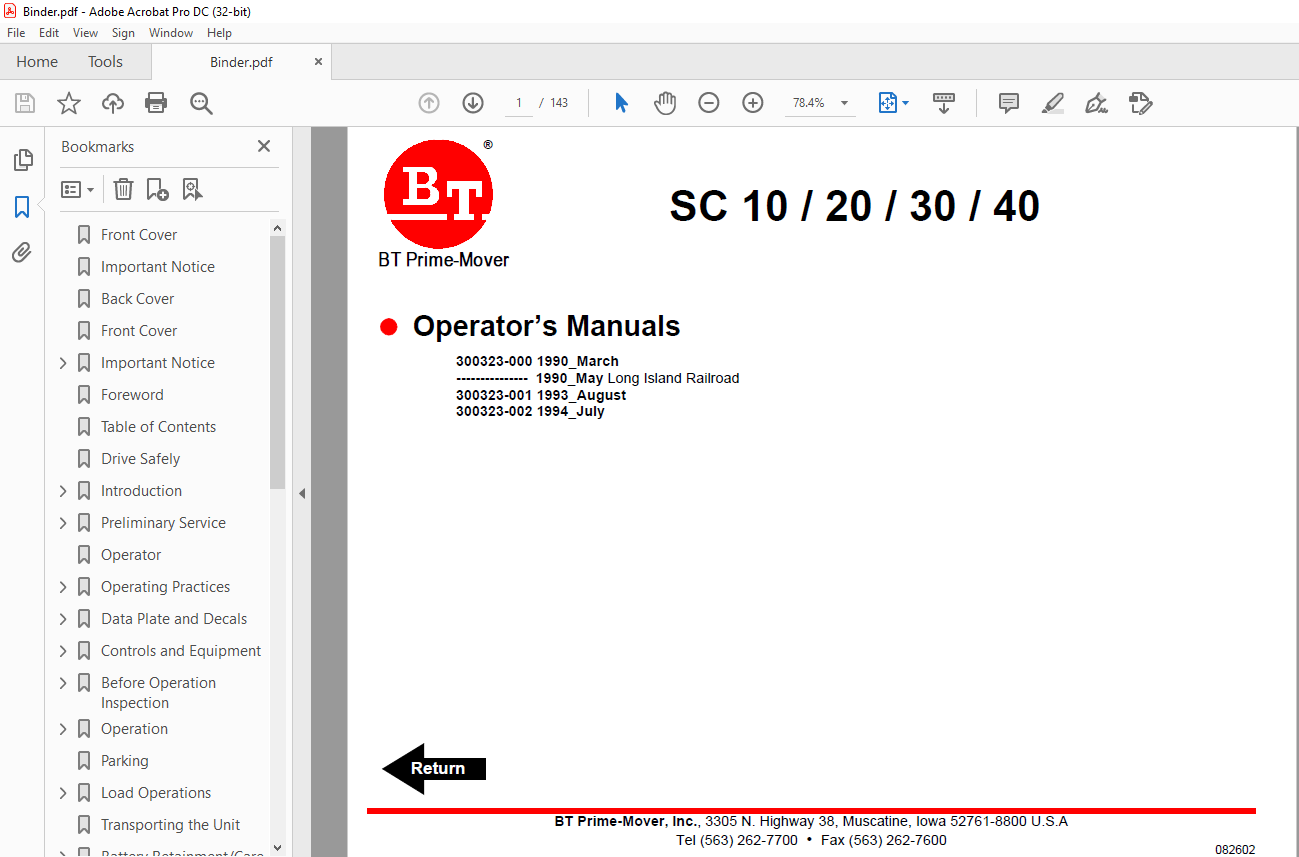Show page thumbnails panel
Viewport: 1299px width, 857px height.
[22, 160]
